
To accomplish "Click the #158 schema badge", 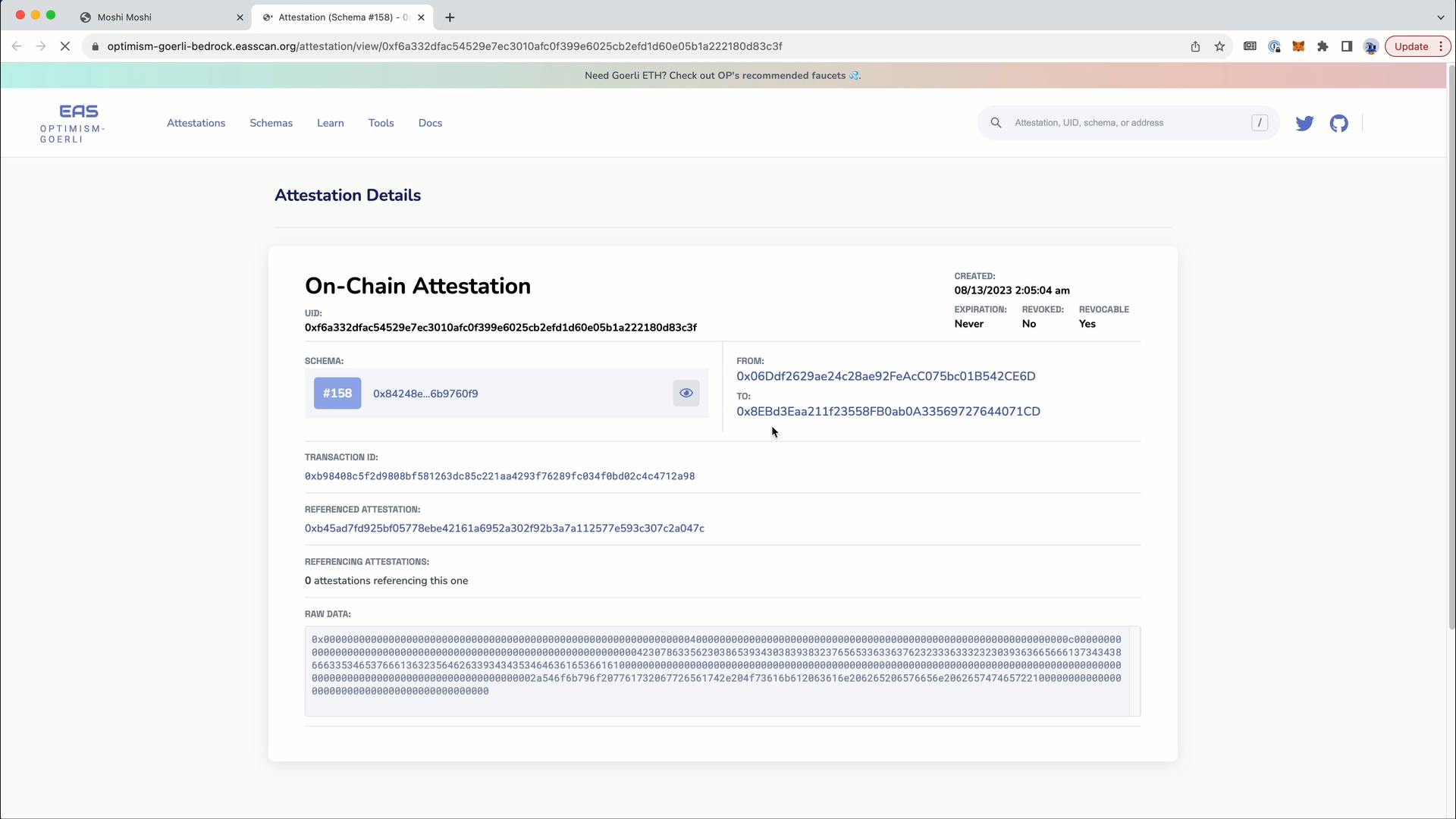I will (x=337, y=393).
